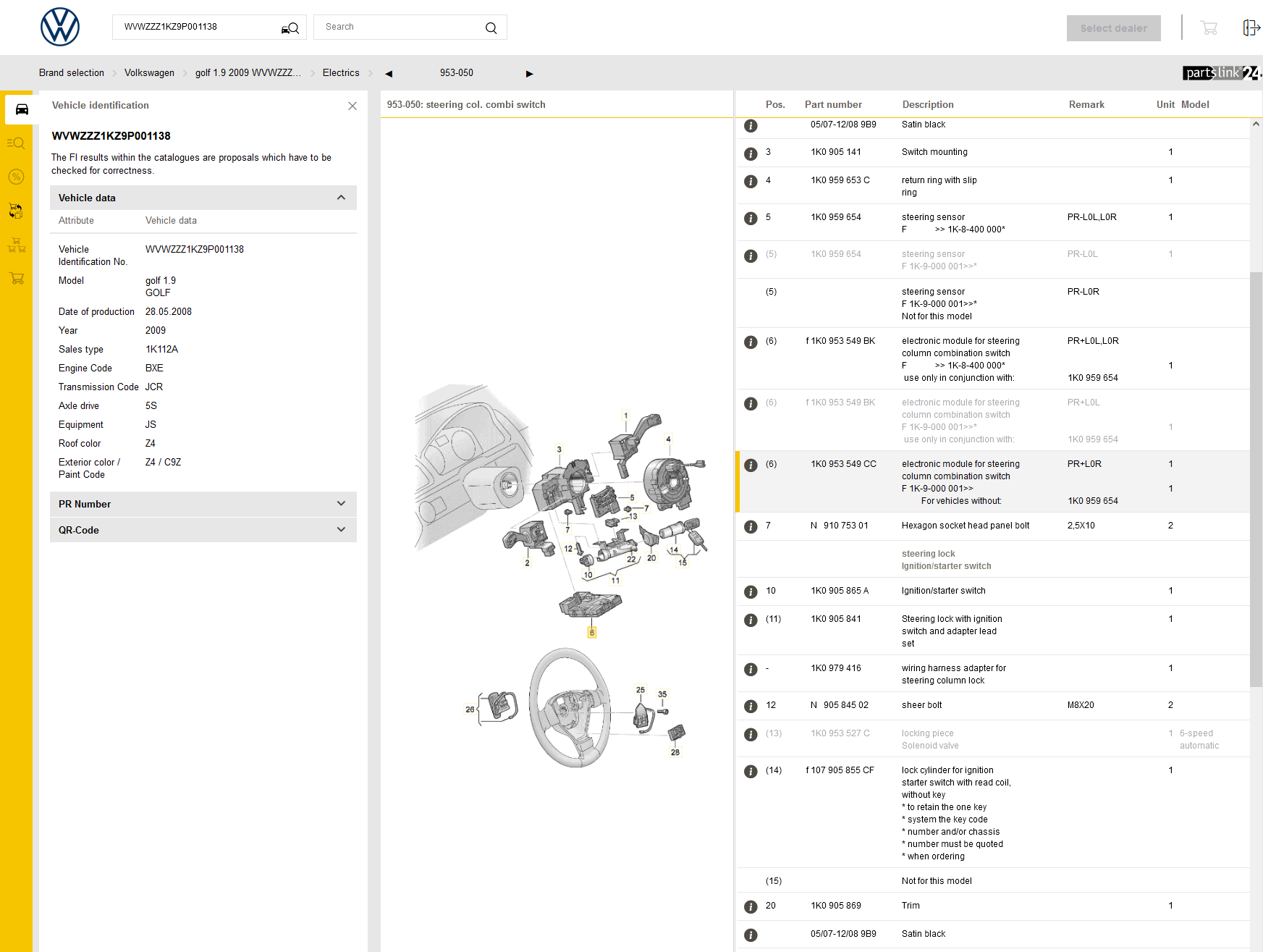This screenshot has height=952, width=1263.
Task: Go to next illustration with right arrow
Action: pos(529,74)
